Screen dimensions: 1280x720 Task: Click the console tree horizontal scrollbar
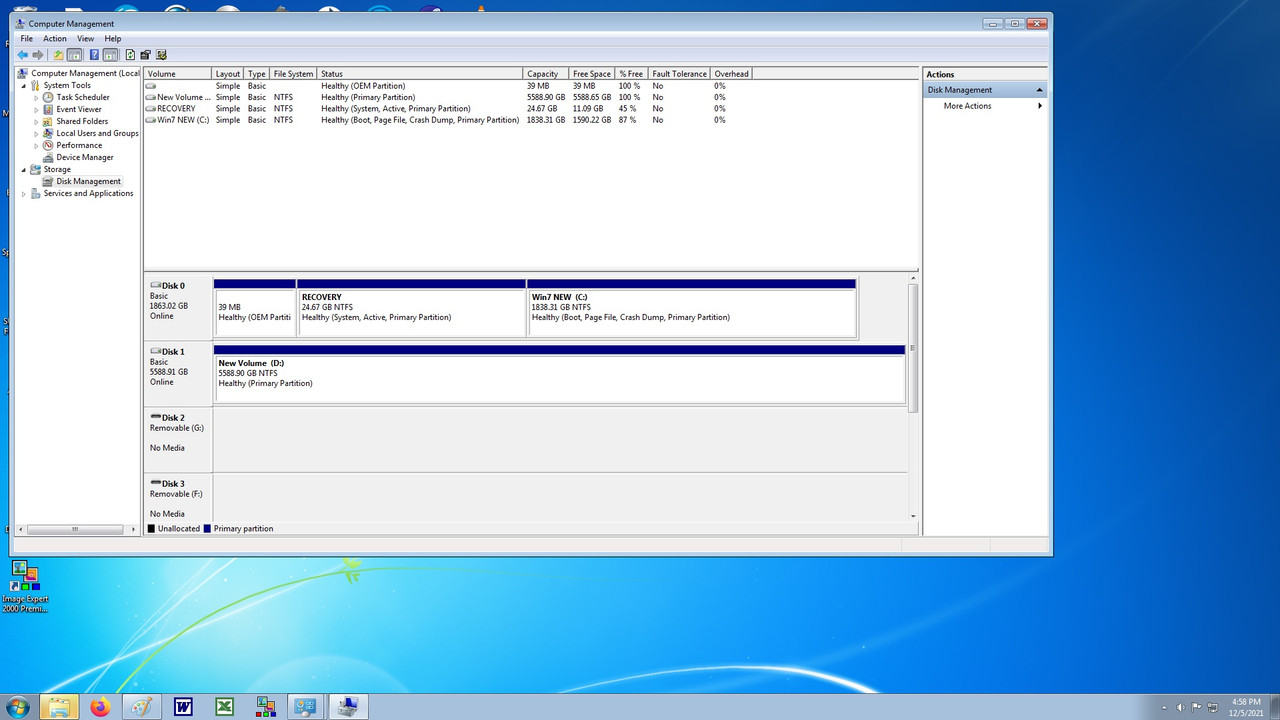(x=76, y=528)
